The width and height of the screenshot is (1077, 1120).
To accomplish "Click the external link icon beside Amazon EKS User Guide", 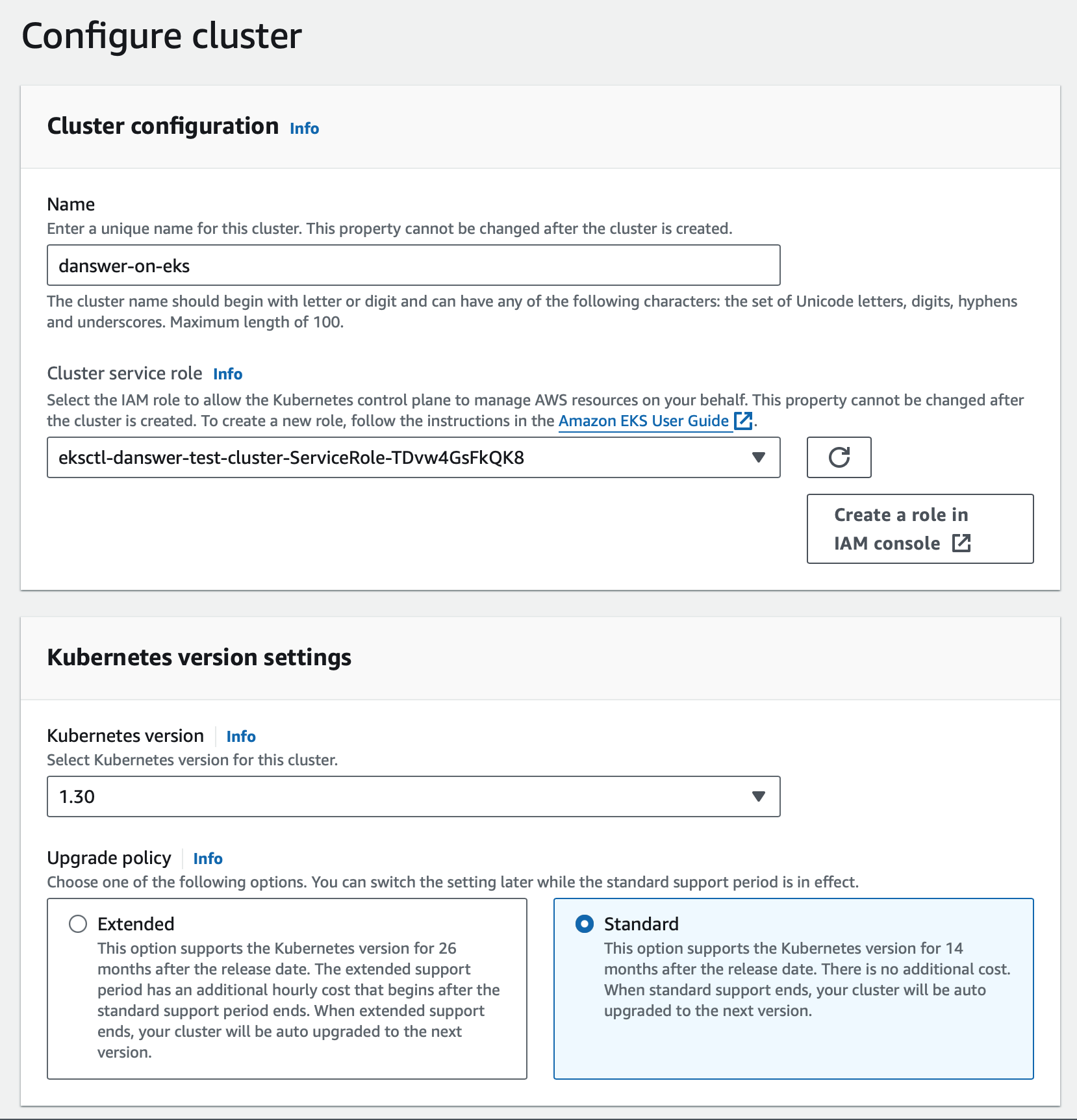I will coord(742,421).
